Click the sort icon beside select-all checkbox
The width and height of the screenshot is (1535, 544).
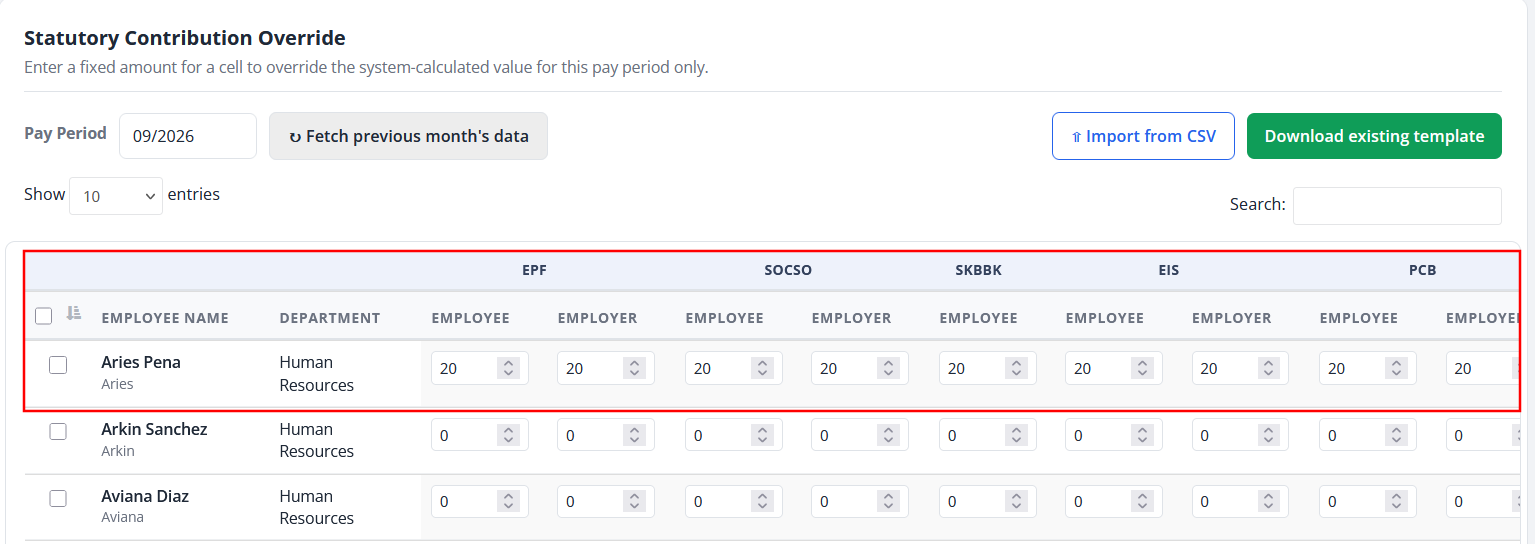[73, 314]
